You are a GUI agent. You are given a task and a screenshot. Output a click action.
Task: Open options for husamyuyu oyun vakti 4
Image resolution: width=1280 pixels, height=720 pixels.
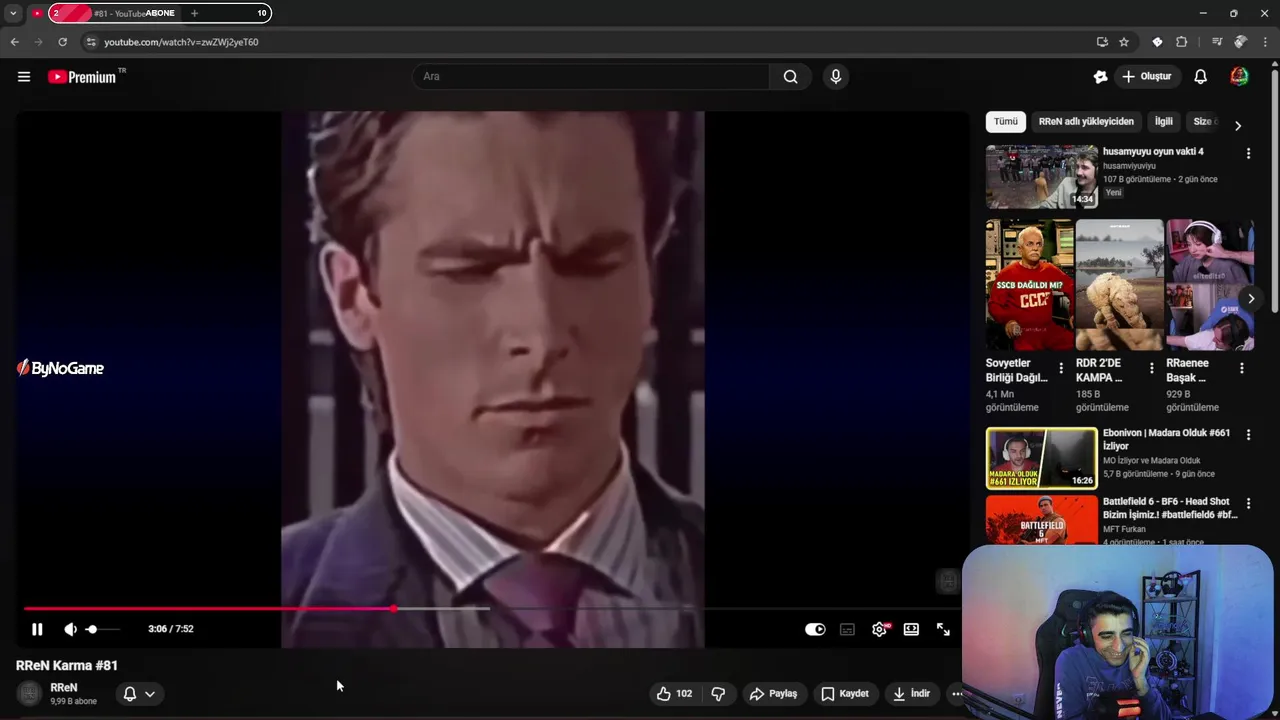click(1248, 154)
